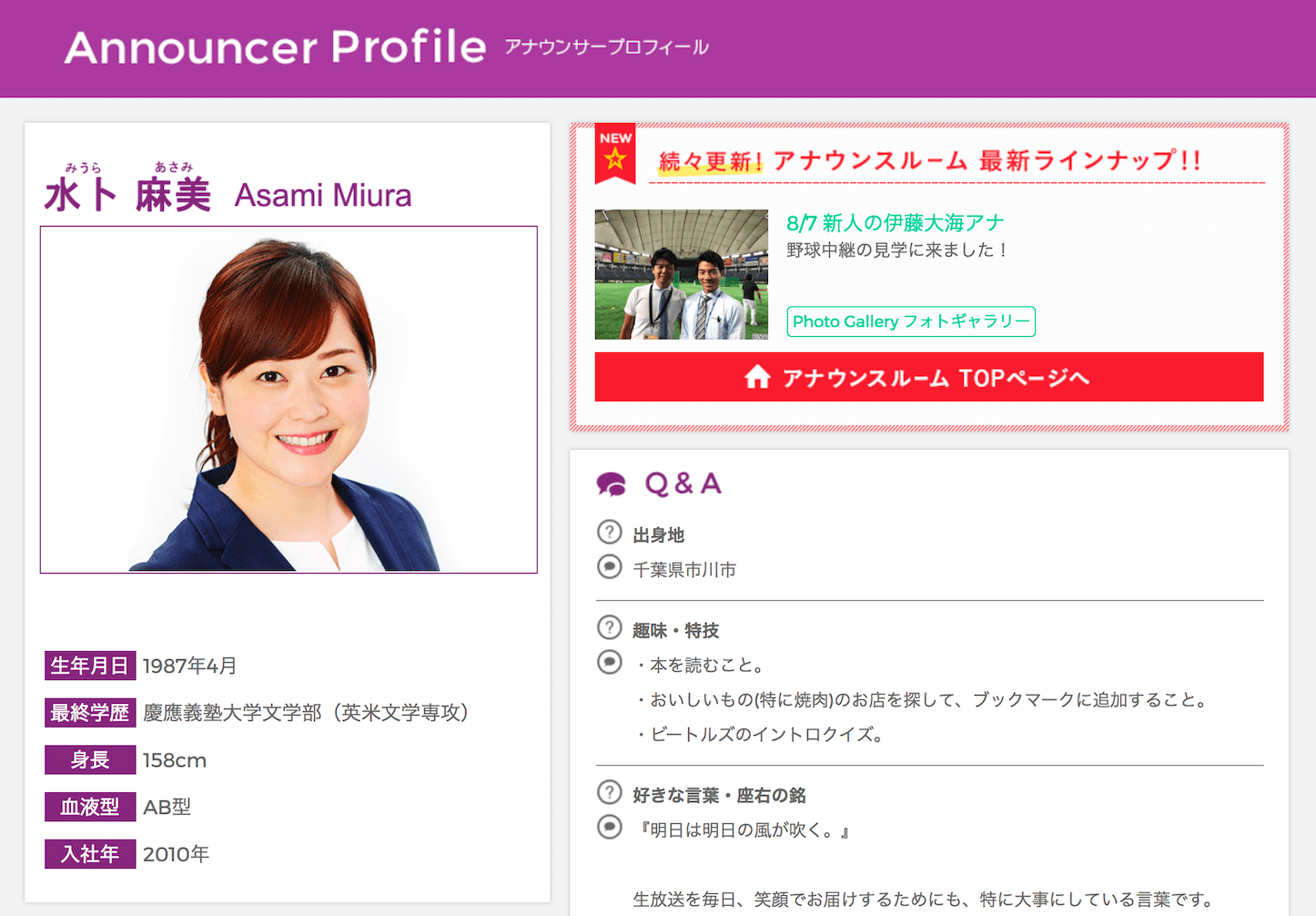Click the home icon on the red banner
1316x916 pixels.
point(757,377)
